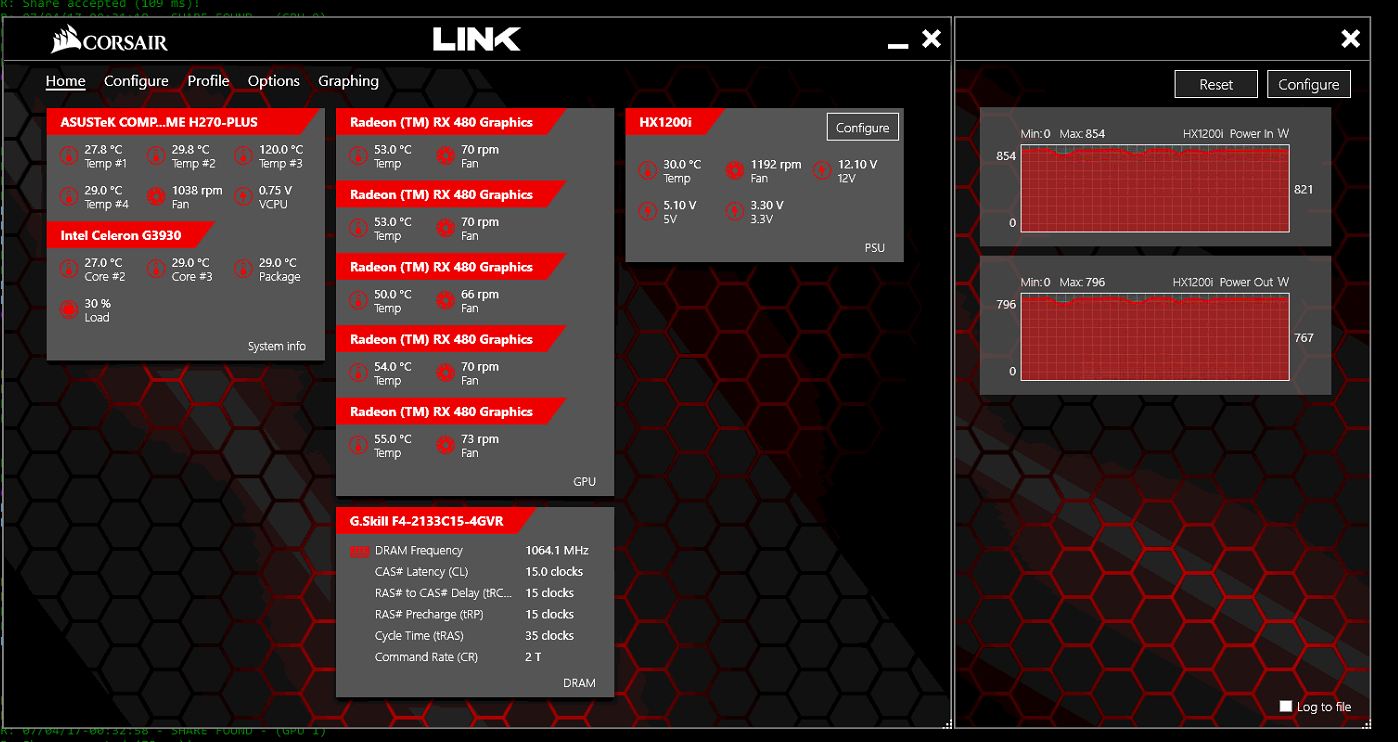1398x742 pixels.
Task: Click the Temp #1 thermometer icon
Action: 68,156
